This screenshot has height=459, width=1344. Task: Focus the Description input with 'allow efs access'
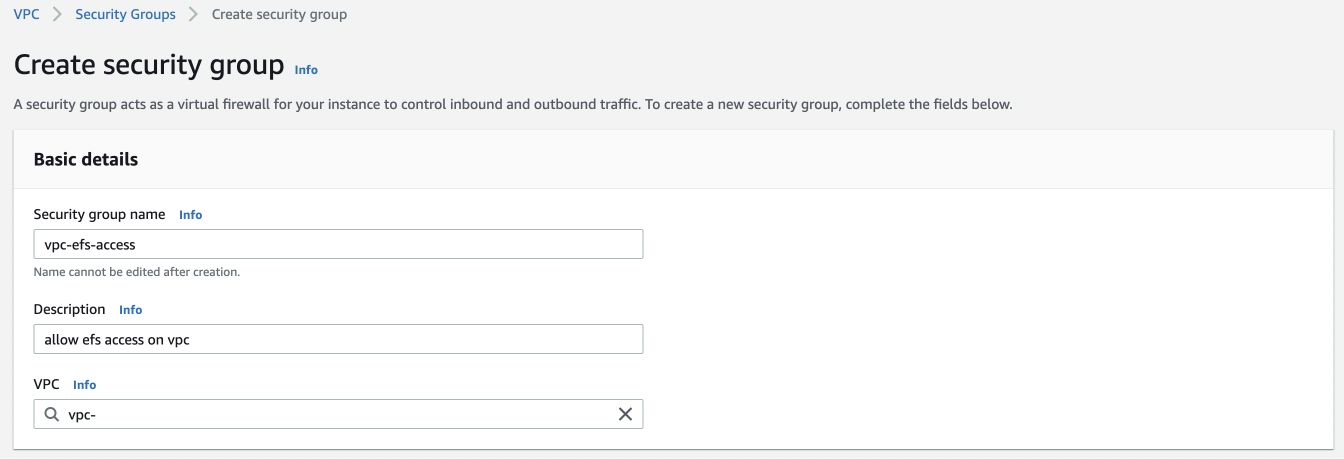pyautogui.click(x=338, y=339)
